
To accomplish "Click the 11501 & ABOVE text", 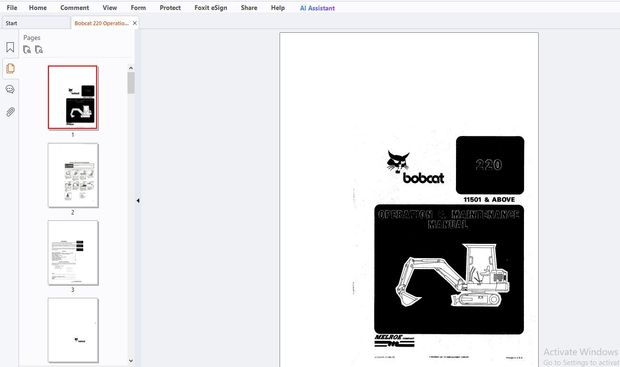I will [489, 200].
